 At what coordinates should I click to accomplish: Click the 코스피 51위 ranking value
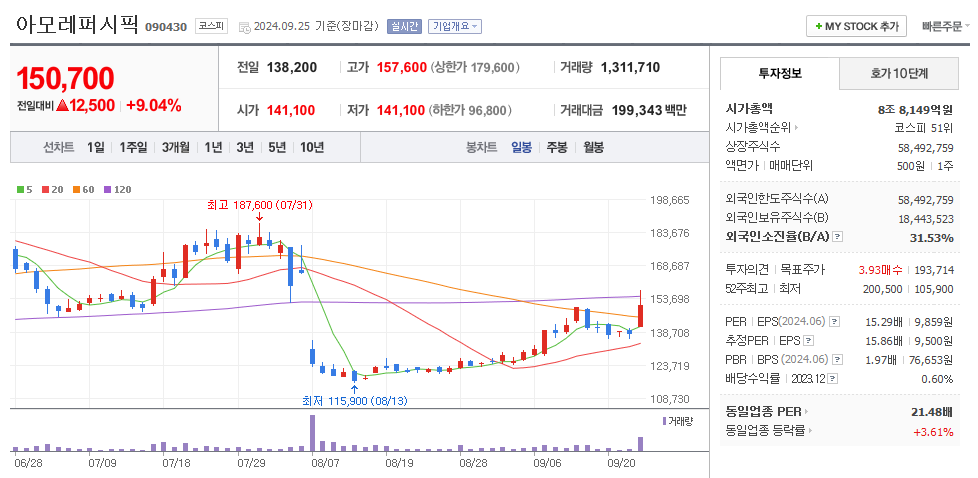coord(924,128)
